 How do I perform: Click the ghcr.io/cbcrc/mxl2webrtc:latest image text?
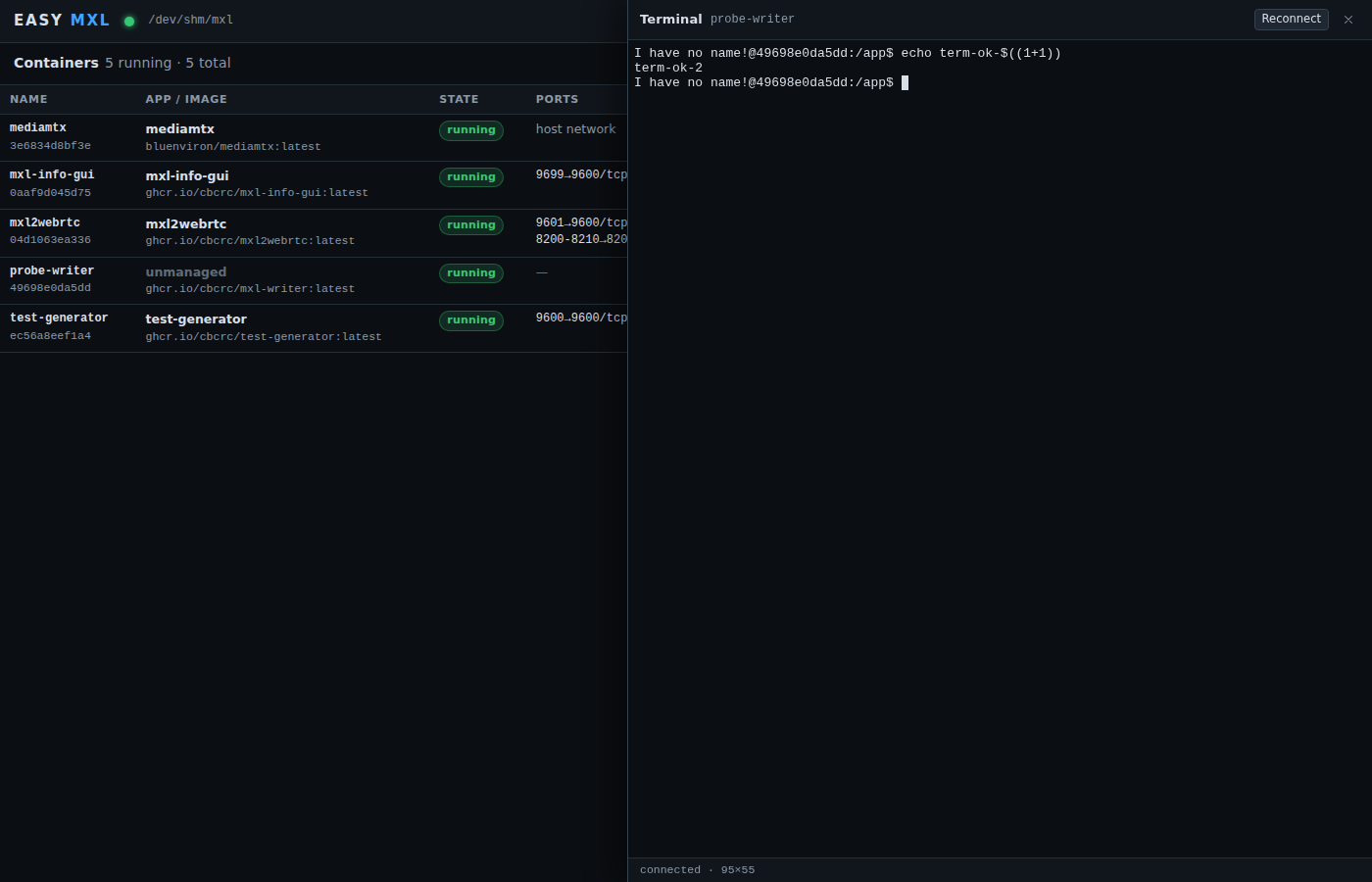(x=250, y=241)
